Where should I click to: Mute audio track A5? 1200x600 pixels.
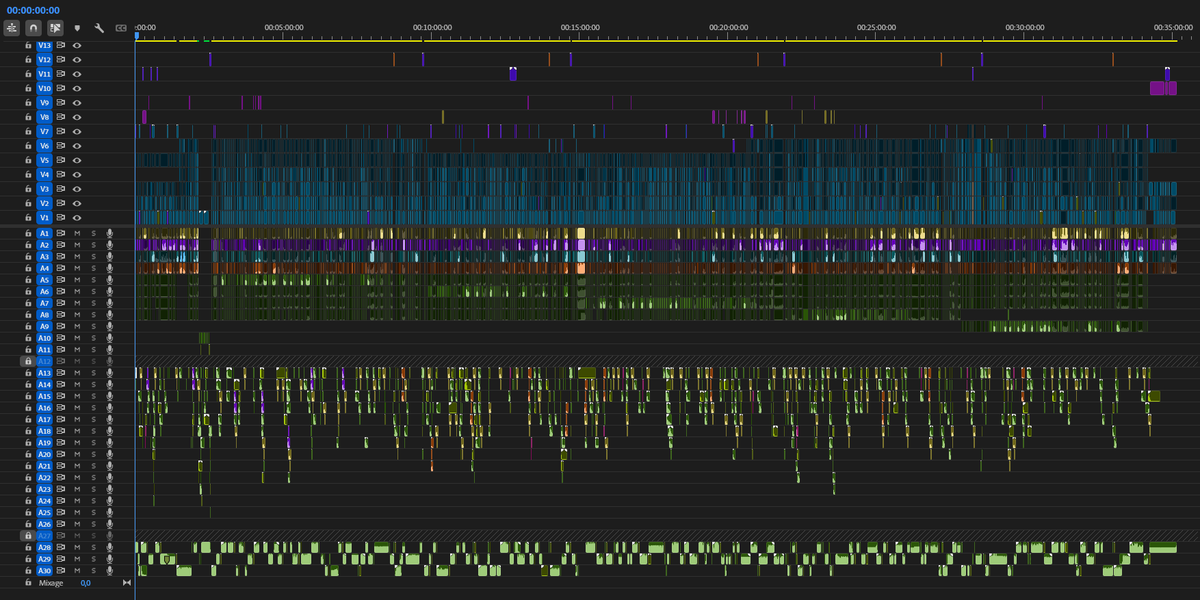(77, 280)
